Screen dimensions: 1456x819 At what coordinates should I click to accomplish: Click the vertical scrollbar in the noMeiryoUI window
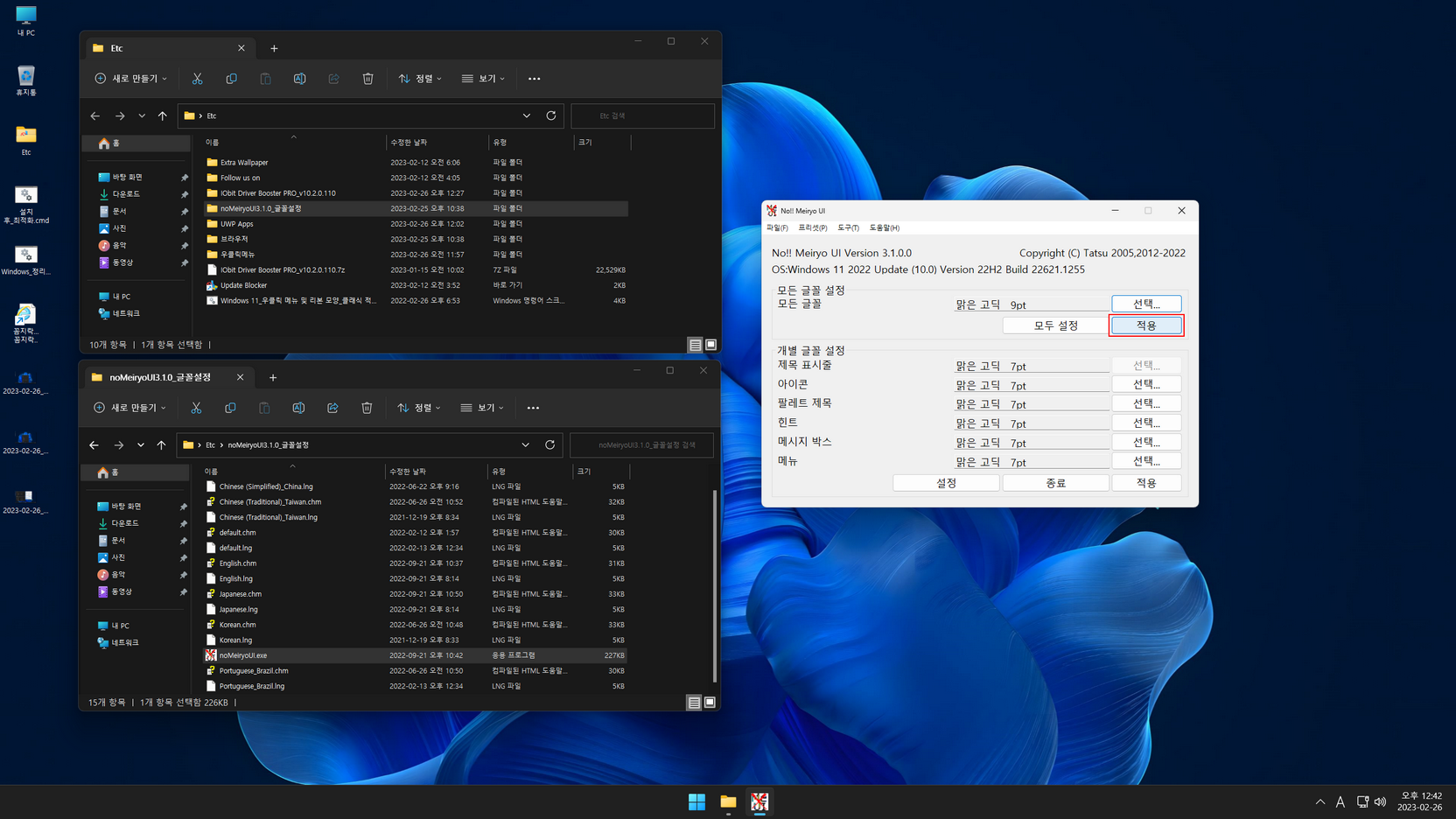pos(715,584)
